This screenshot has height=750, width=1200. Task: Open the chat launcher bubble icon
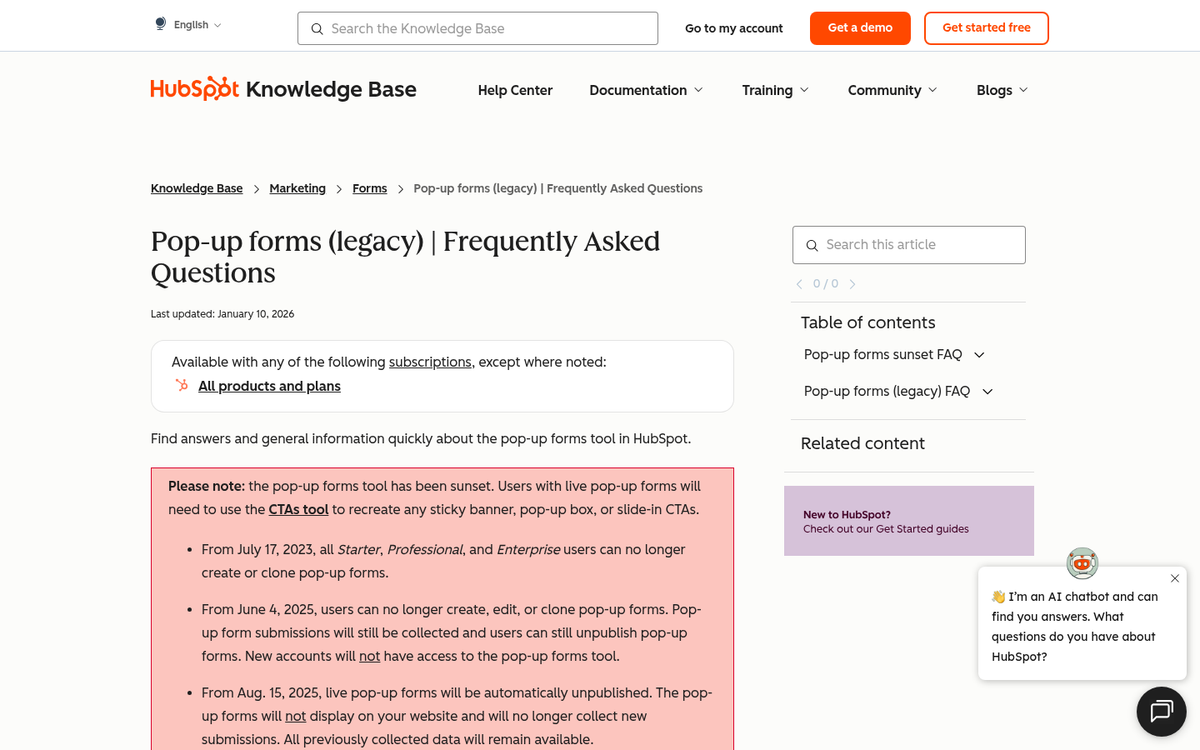pos(1160,711)
